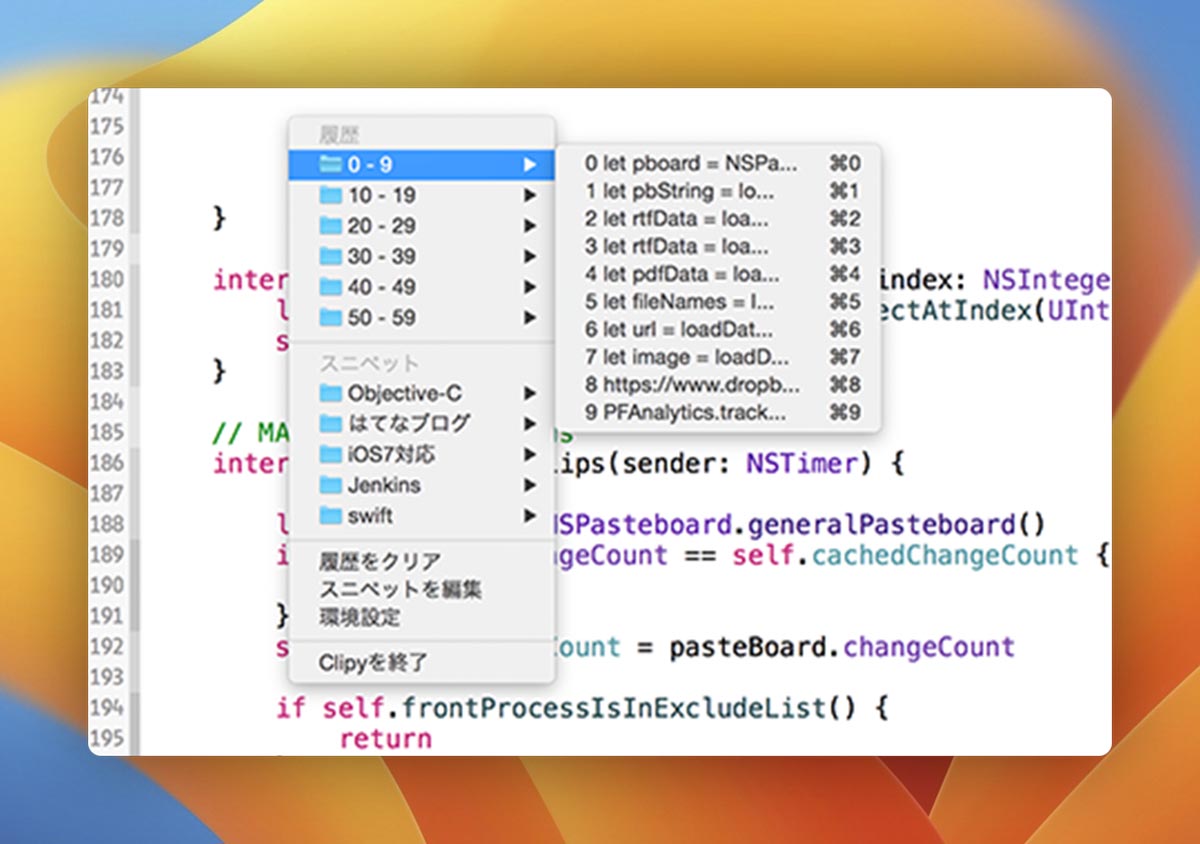Image resolution: width=1200 pixels, height=844 pixels.
Task: Click the folder icon beside 40 - 49
Action: pyautogui.click(x=331, y=287)
